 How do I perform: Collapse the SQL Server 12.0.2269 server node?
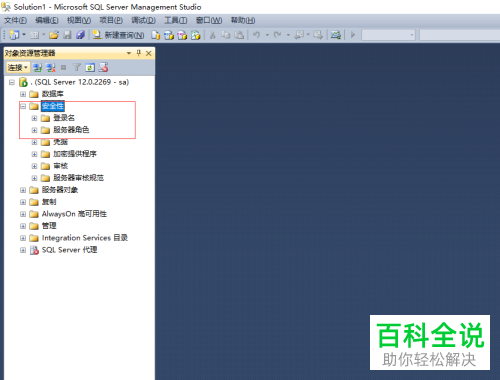tap(12, 82)
